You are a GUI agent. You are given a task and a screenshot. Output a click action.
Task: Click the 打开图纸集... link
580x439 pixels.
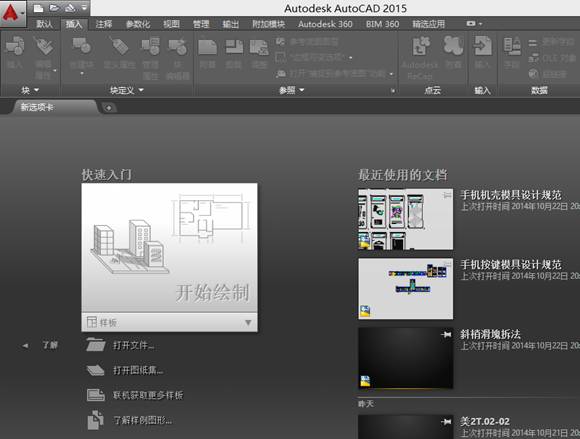click(138, 370)
